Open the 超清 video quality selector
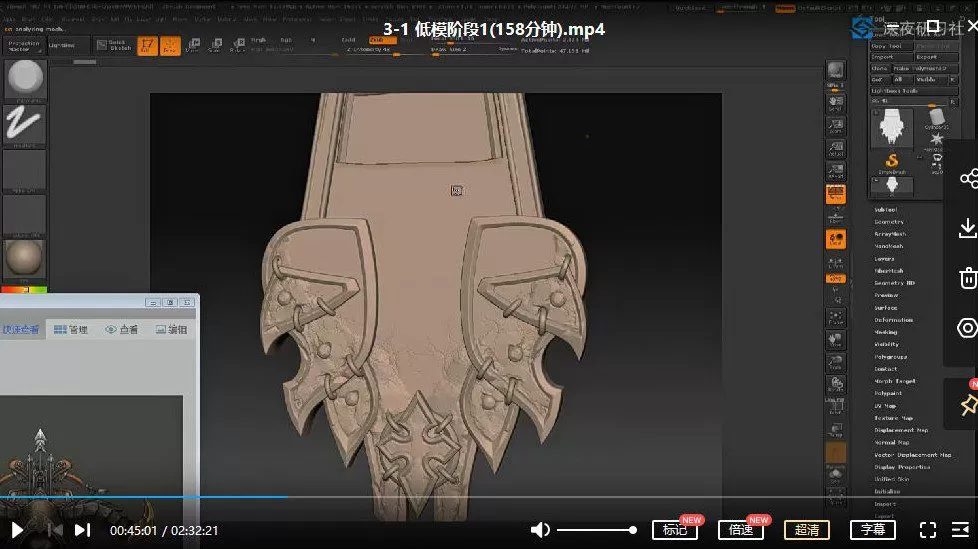Image resolution: width=978 pixels, height=549 pixels. pos(807,530)
